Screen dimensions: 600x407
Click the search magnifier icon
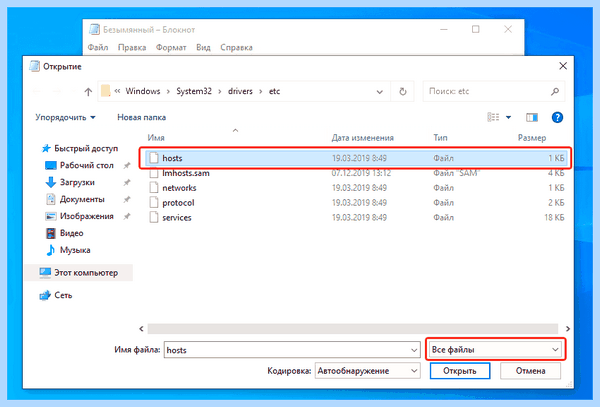coord(555,91)
